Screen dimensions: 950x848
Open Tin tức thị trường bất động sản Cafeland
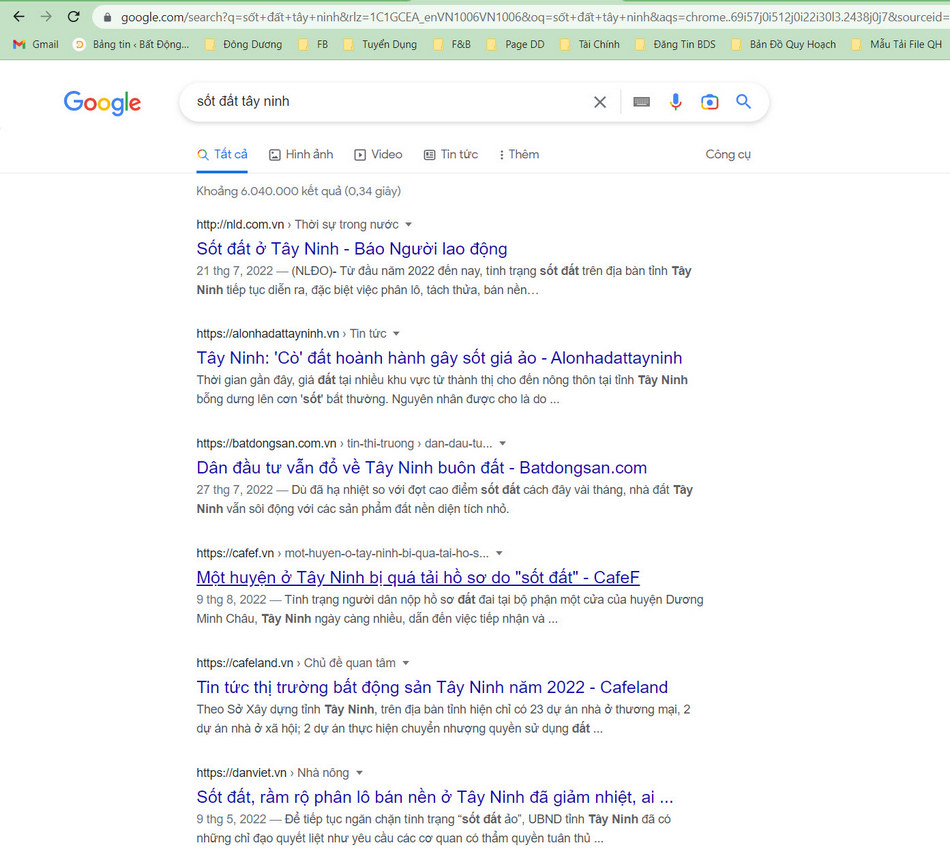coord(432,687)
